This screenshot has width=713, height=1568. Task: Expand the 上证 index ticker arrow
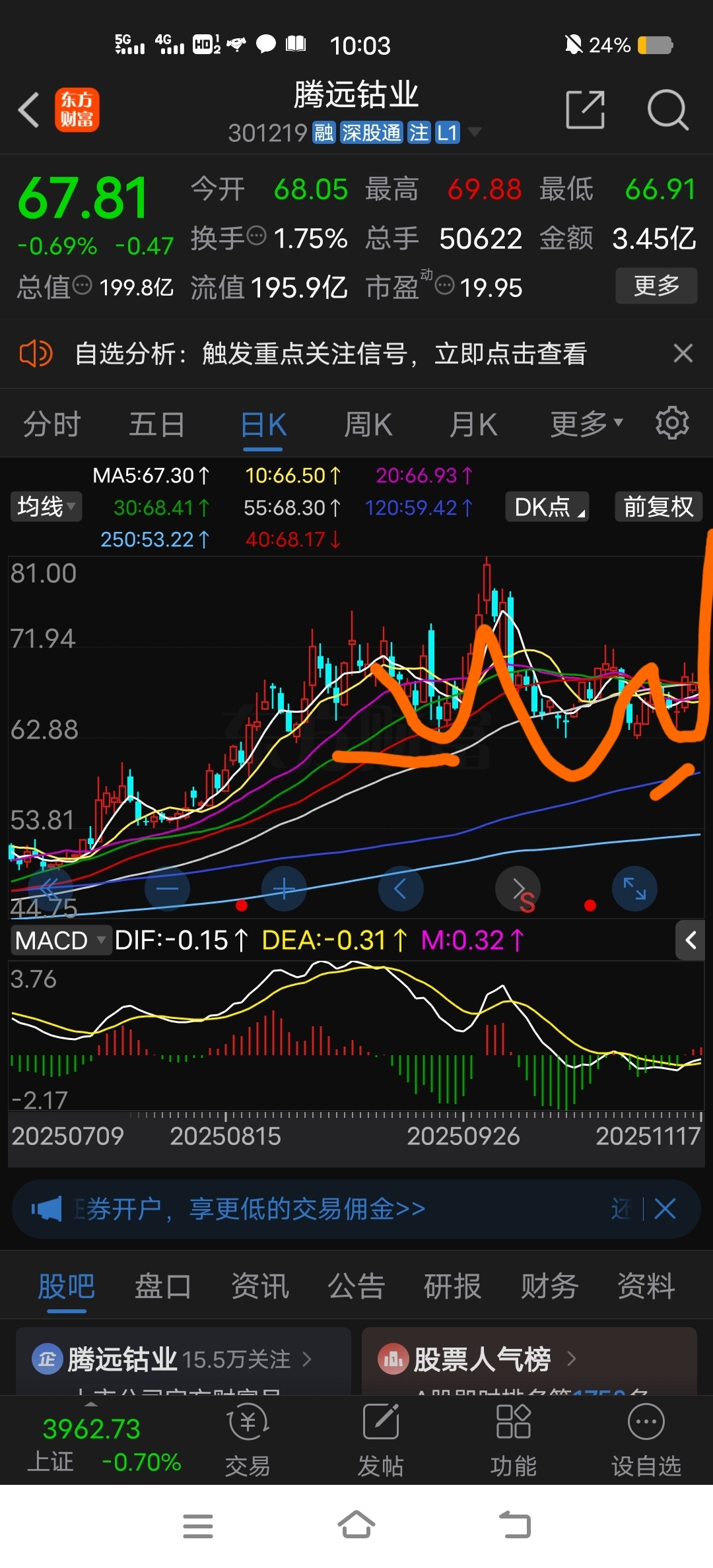(91, 1403)
